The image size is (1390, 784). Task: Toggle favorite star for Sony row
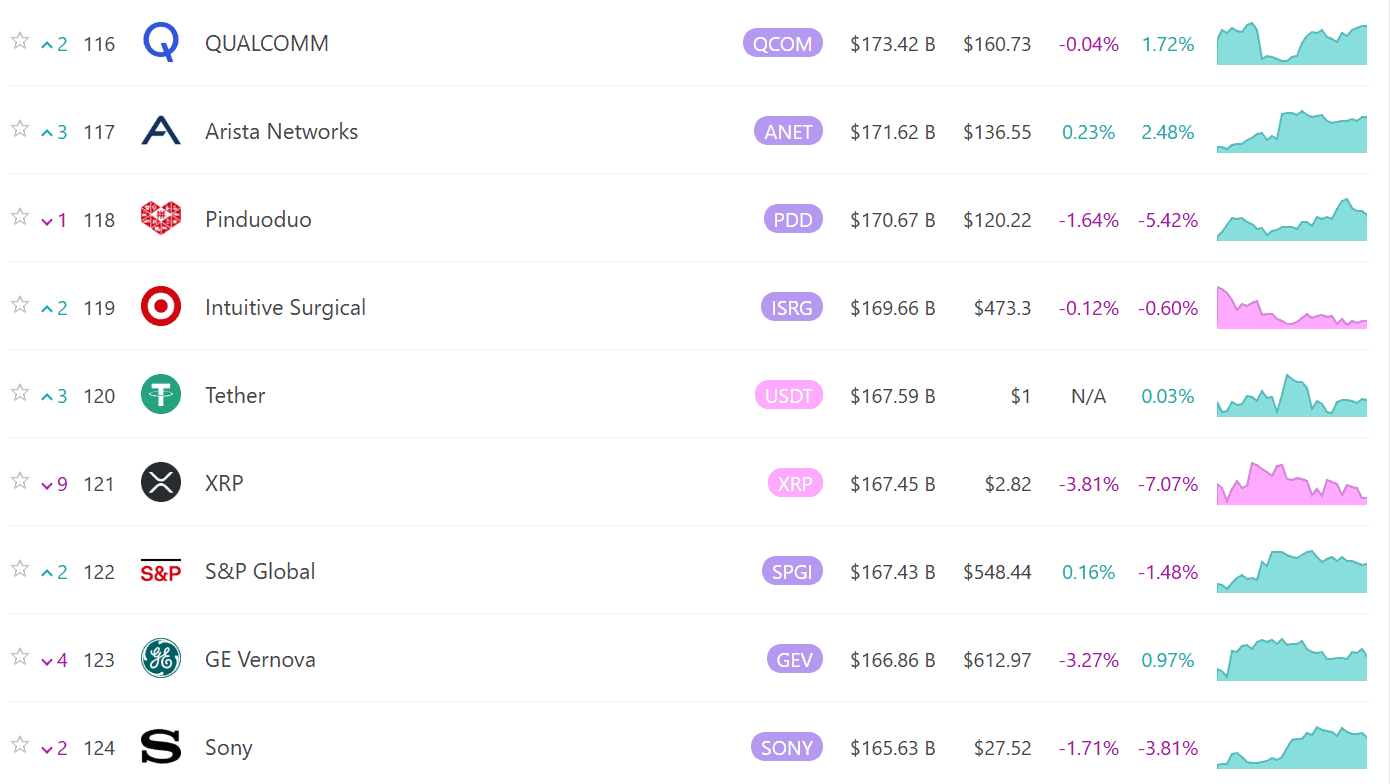[19, 745]
